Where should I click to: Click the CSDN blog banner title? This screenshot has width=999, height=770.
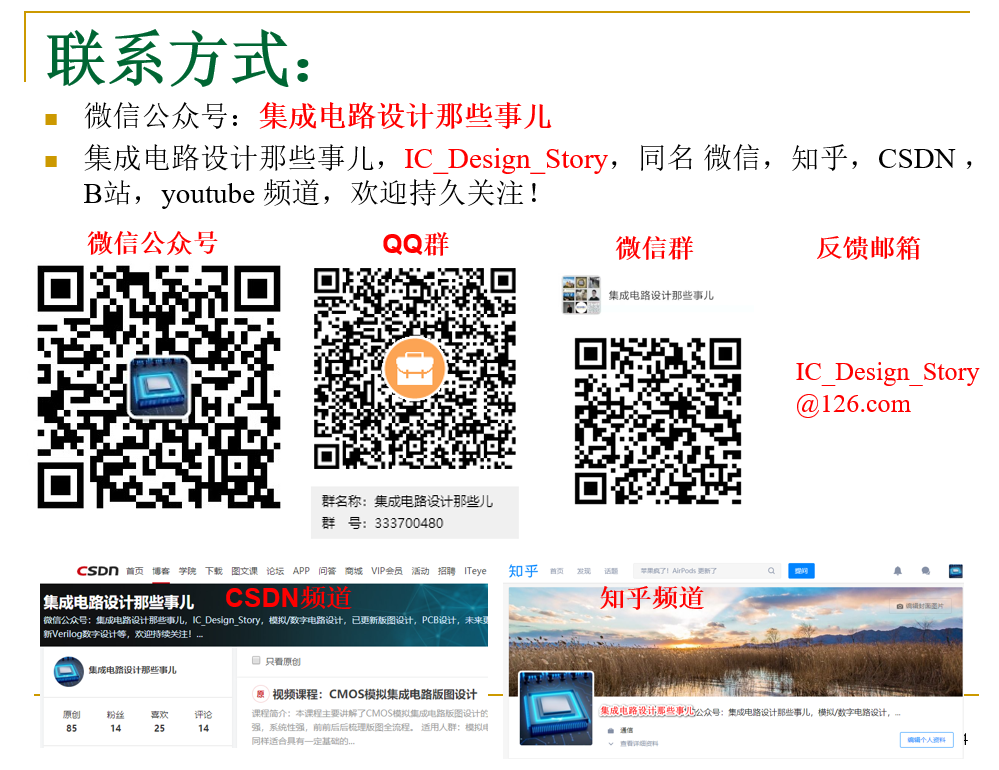click(119, 602)
